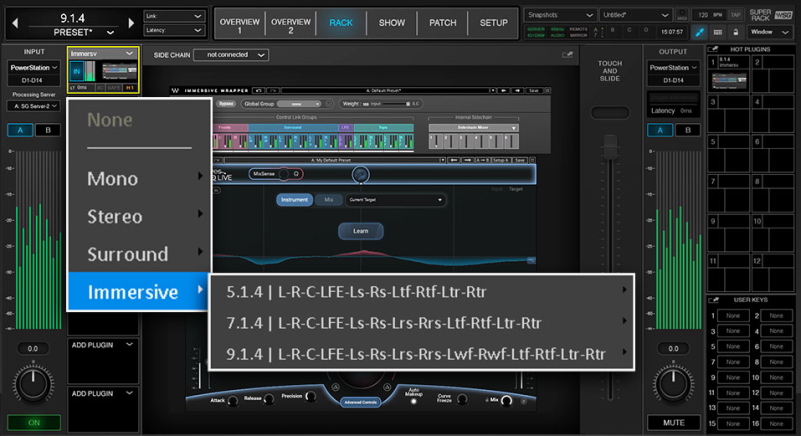Load previous preset in Immersive Wrapper header

tap(504, 90)
